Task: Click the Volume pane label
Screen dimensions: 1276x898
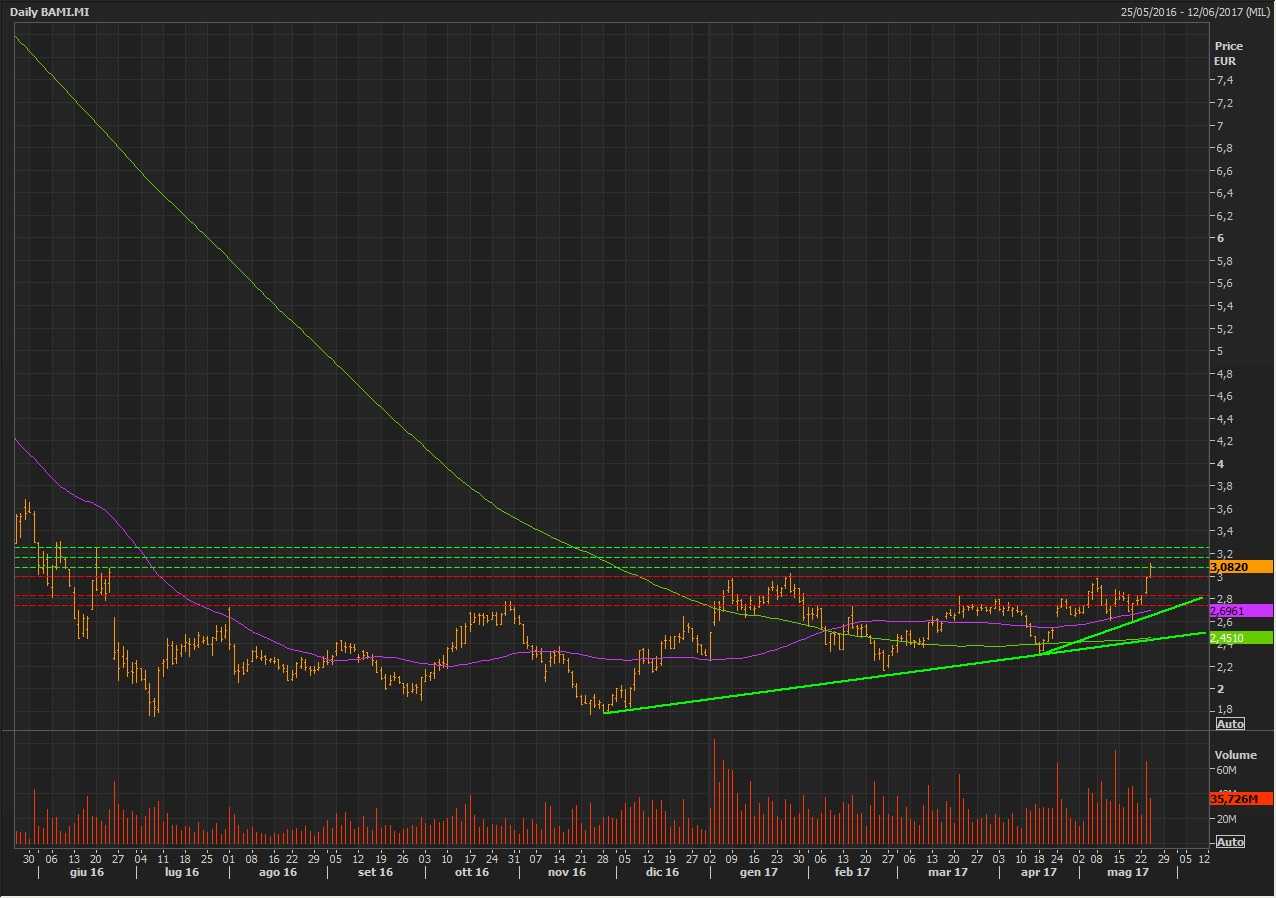Action: (1234, 755)
